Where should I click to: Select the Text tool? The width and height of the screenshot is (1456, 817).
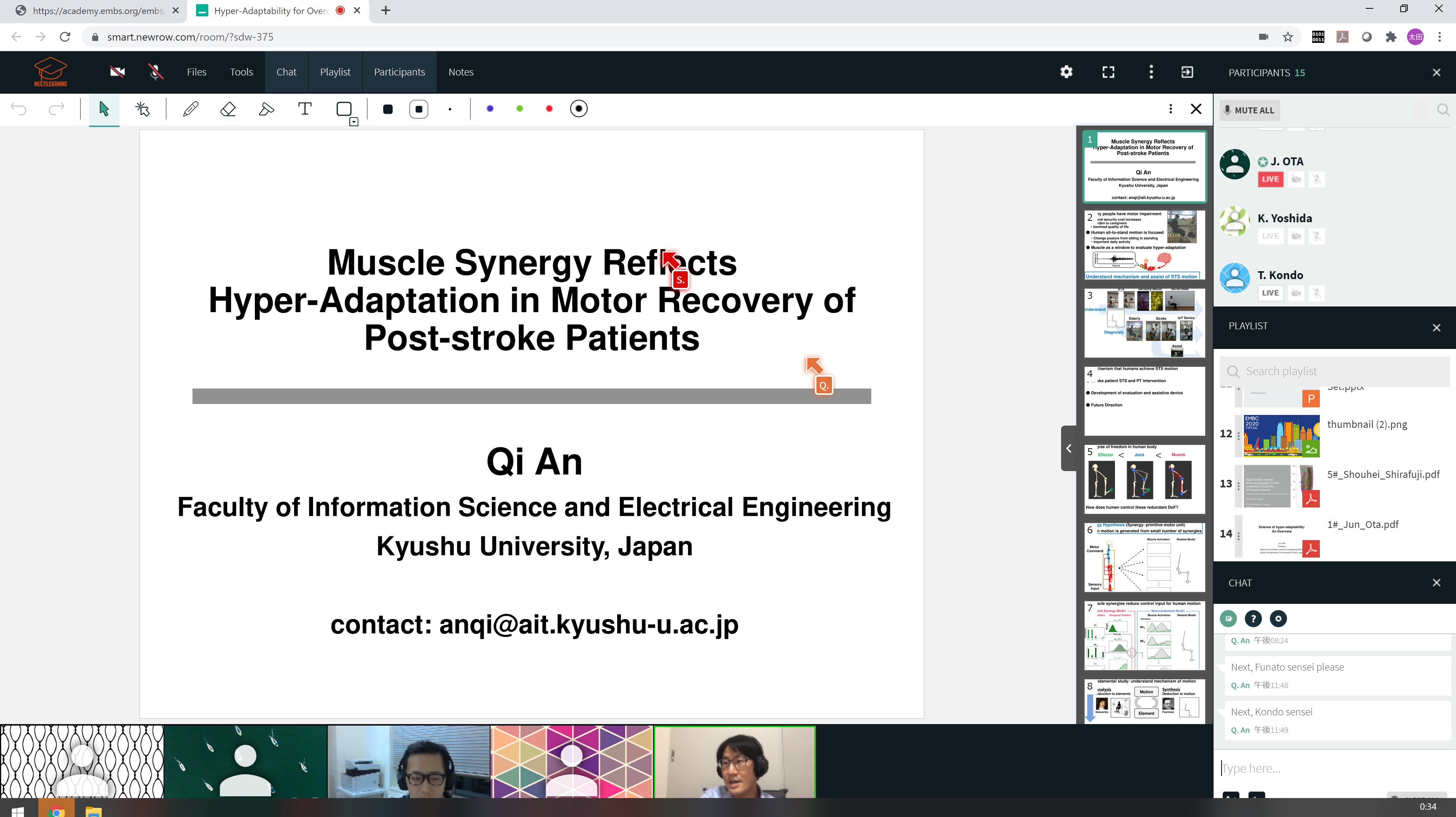[305, 108]
